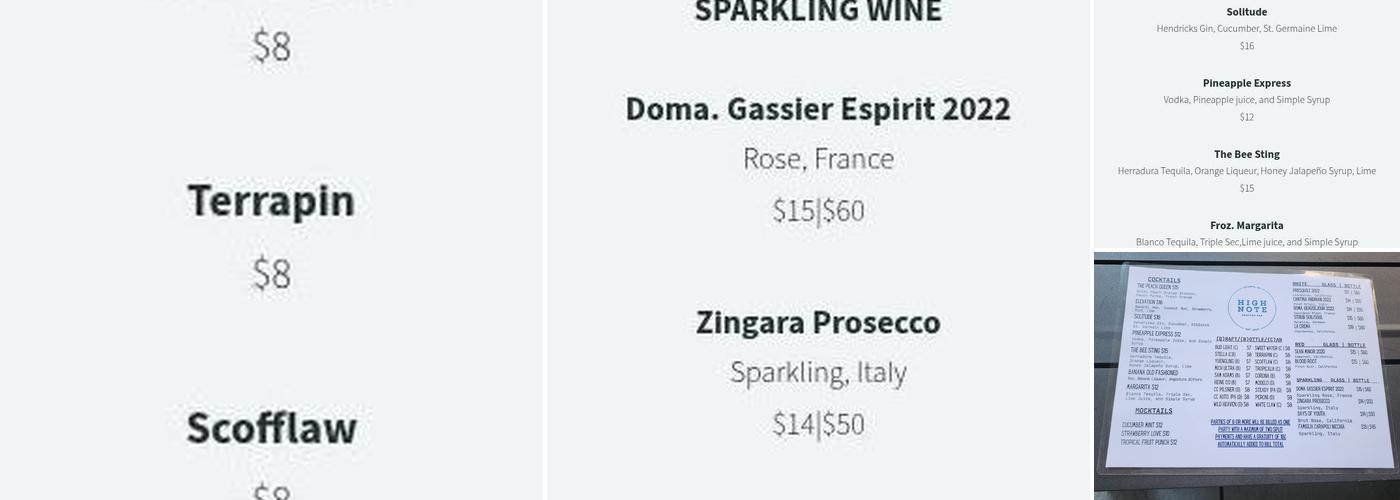Screen dimensions: 1400x500
Task: Click the $8 price under Terrapin
Action: point(271,273)
